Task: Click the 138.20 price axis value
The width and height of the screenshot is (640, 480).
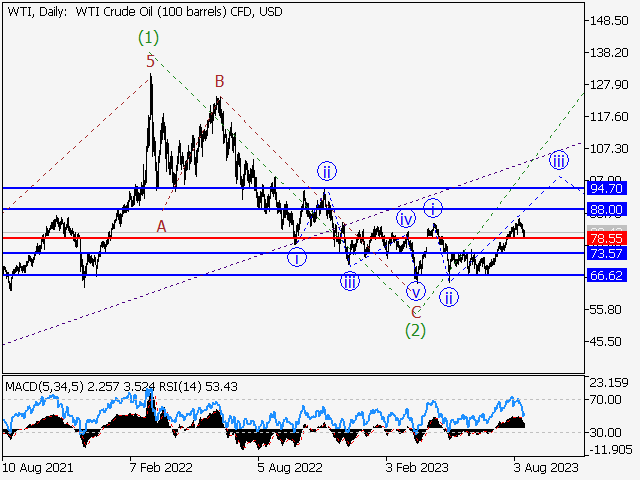Action: [609, 52]
